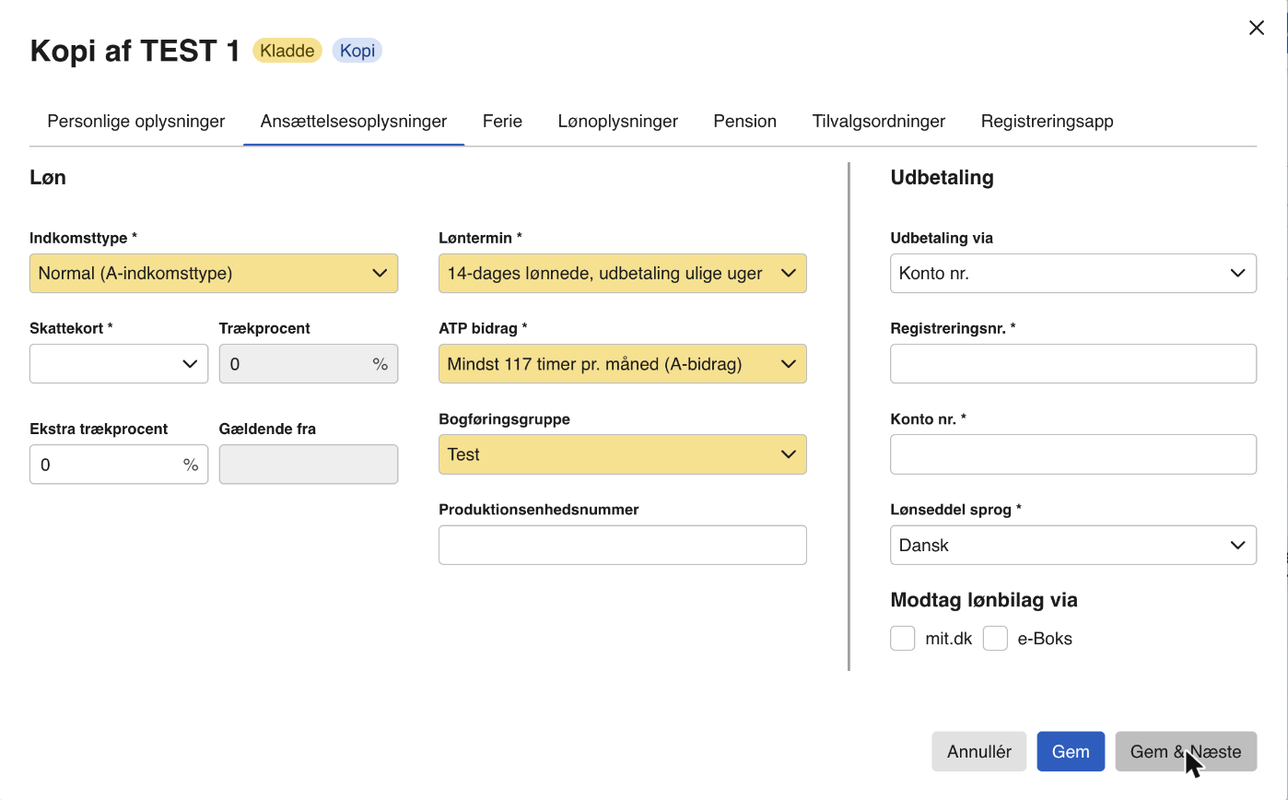Expand the Skattekort dropdown
The image size is (1288, 800).
coord(119,364)
